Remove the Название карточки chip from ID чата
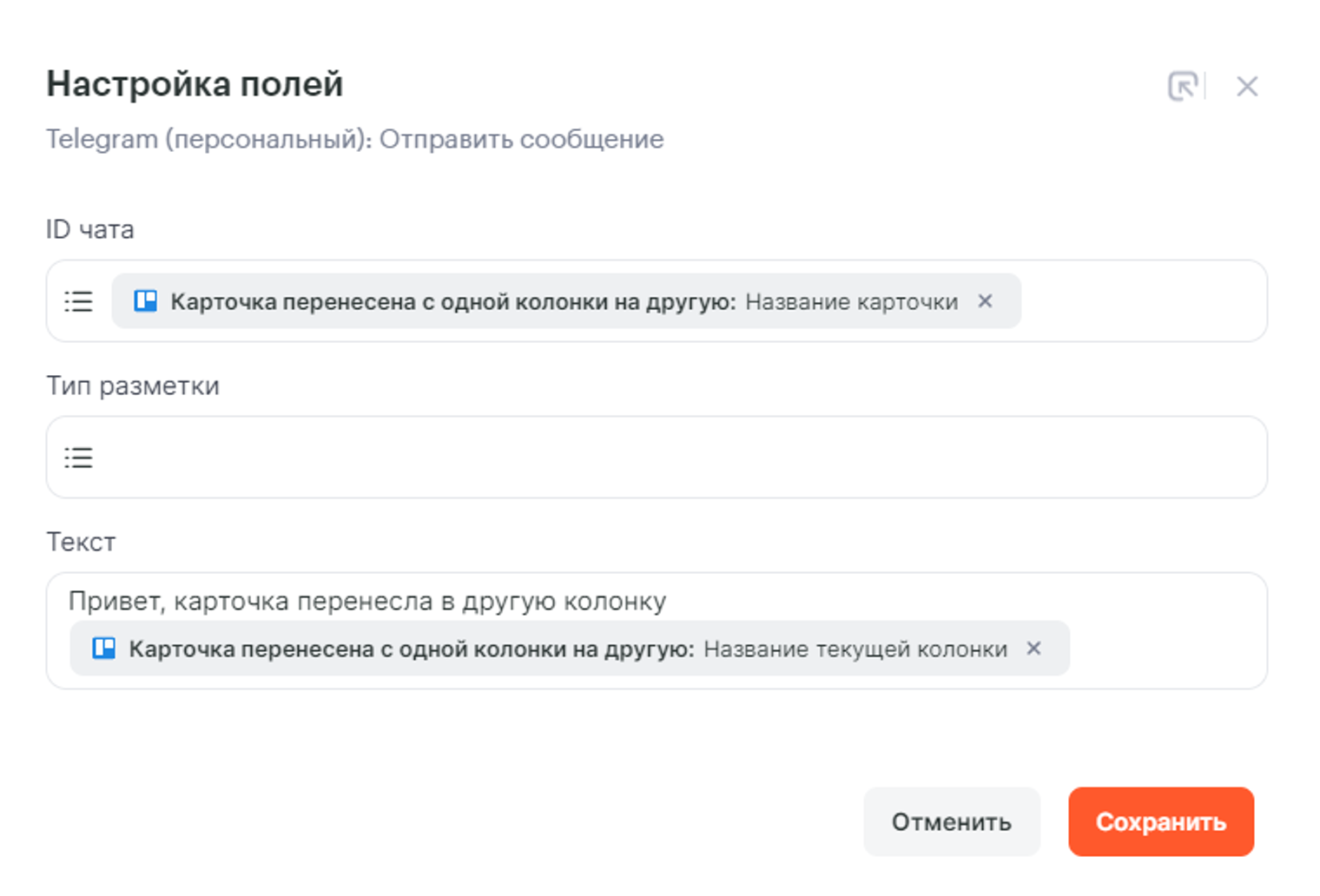The height and width of the screenshot is (896, 1320). [985, 301]
